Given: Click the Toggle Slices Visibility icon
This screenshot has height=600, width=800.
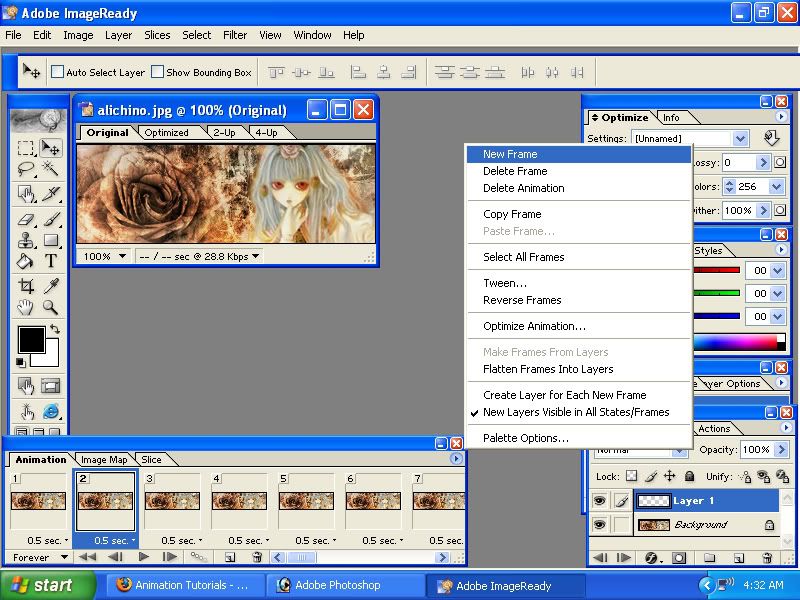Looking at the screenshot, I should pyautogui.click(x=50, y=386).
